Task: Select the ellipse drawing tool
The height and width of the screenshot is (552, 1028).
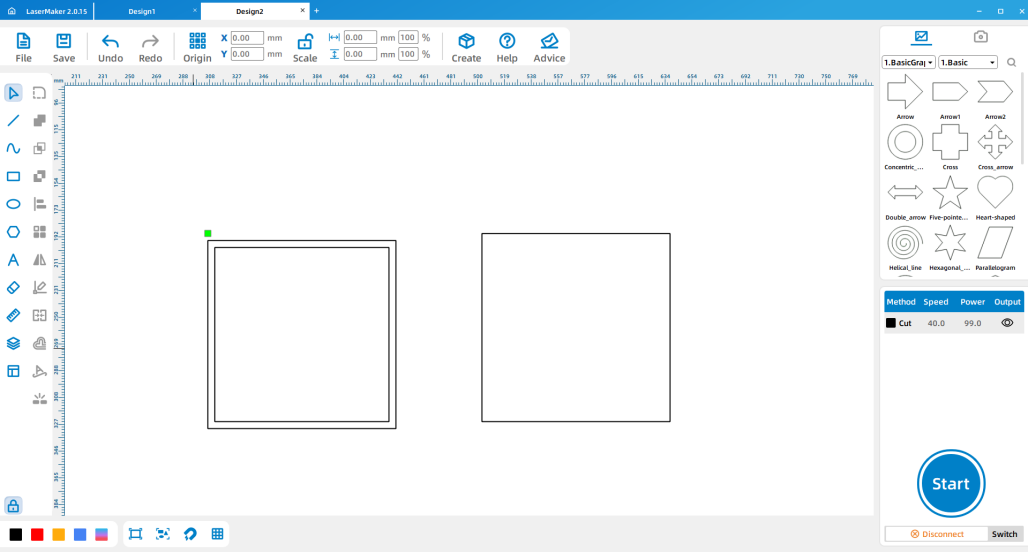Action: [x=13, y=204]
